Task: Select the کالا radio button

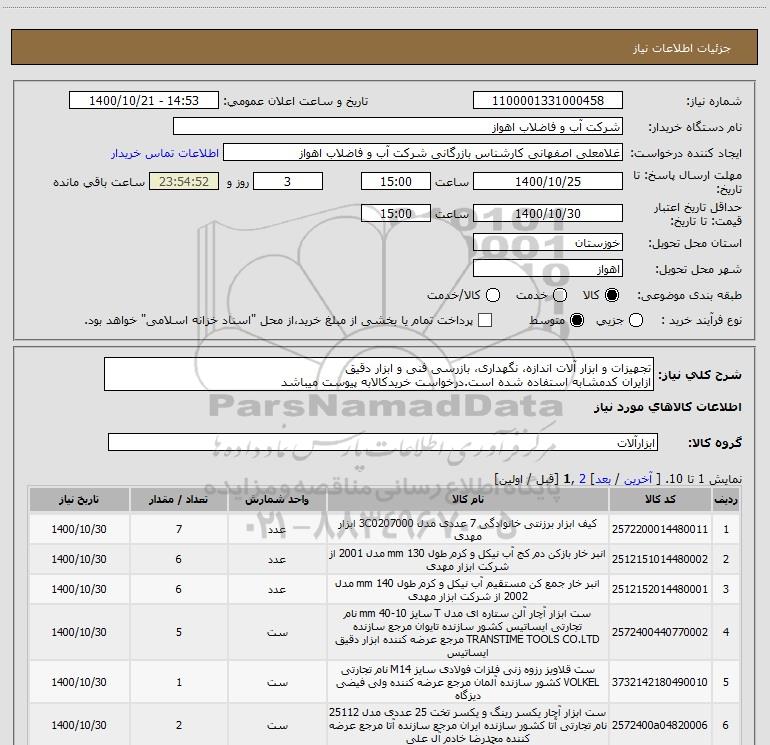Action: click(x=612, y=295)
